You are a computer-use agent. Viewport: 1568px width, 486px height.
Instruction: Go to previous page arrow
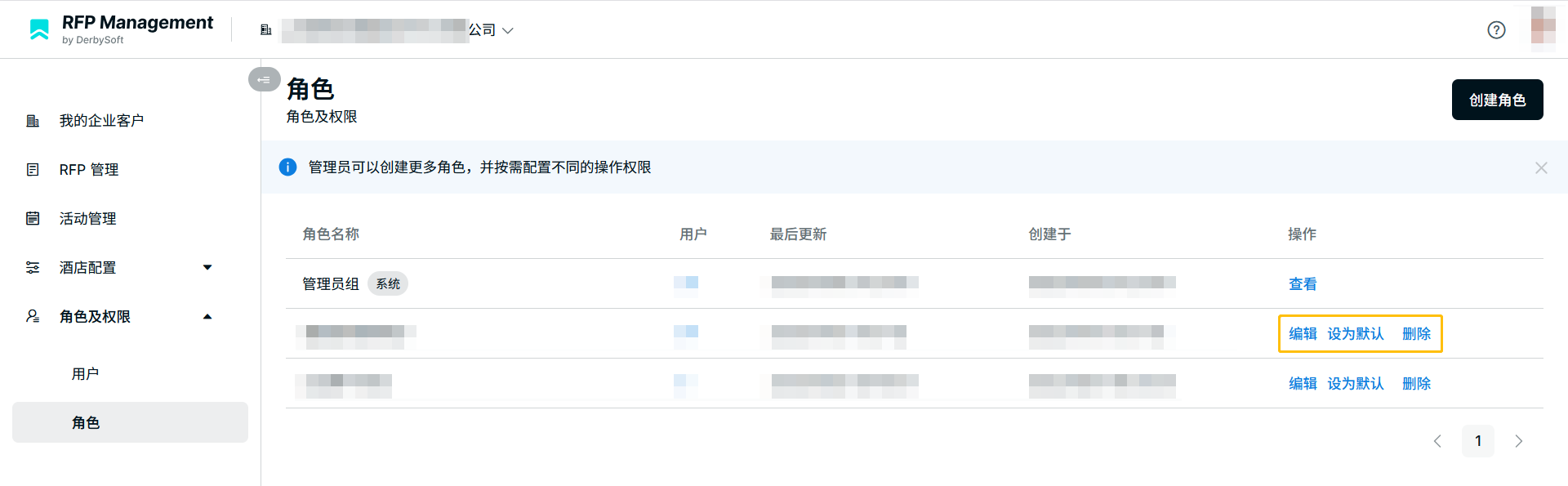click(1437, 441)
